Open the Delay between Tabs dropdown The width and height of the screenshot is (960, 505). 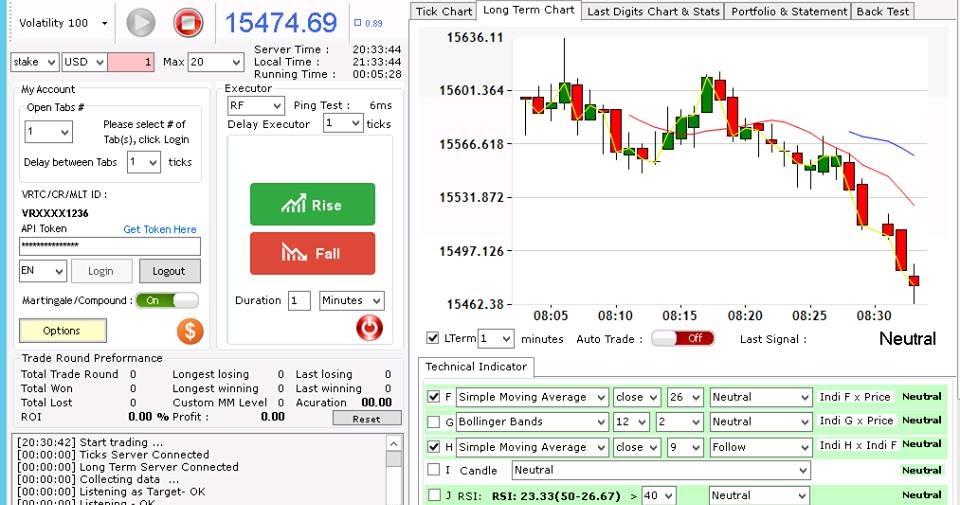(144, 162)
